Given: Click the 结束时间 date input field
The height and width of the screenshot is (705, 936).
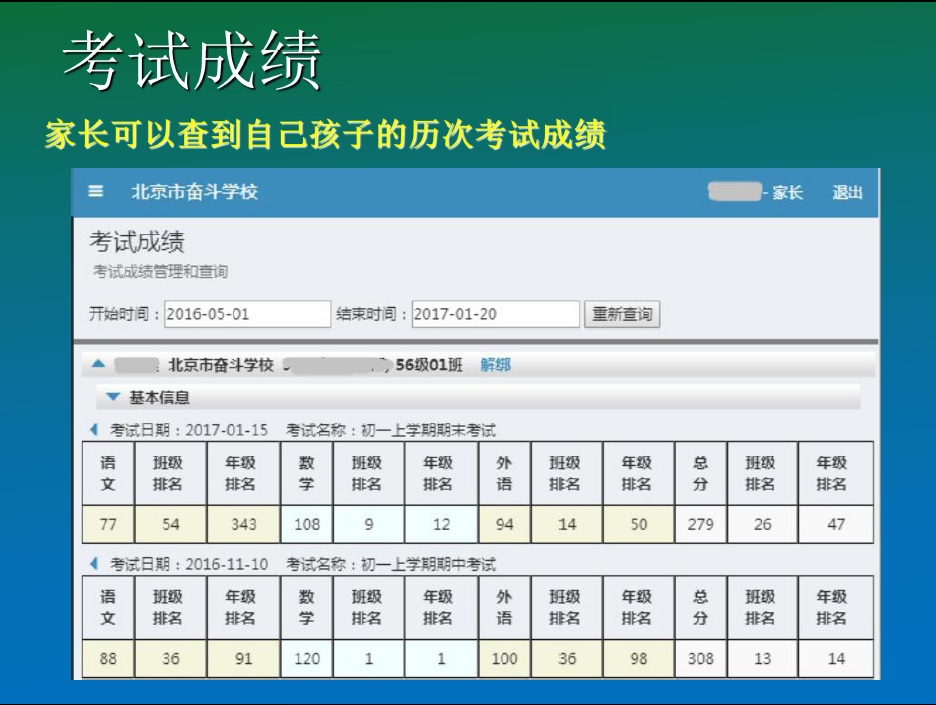Looking at the screenshot, I should click(x=495, y=314).
